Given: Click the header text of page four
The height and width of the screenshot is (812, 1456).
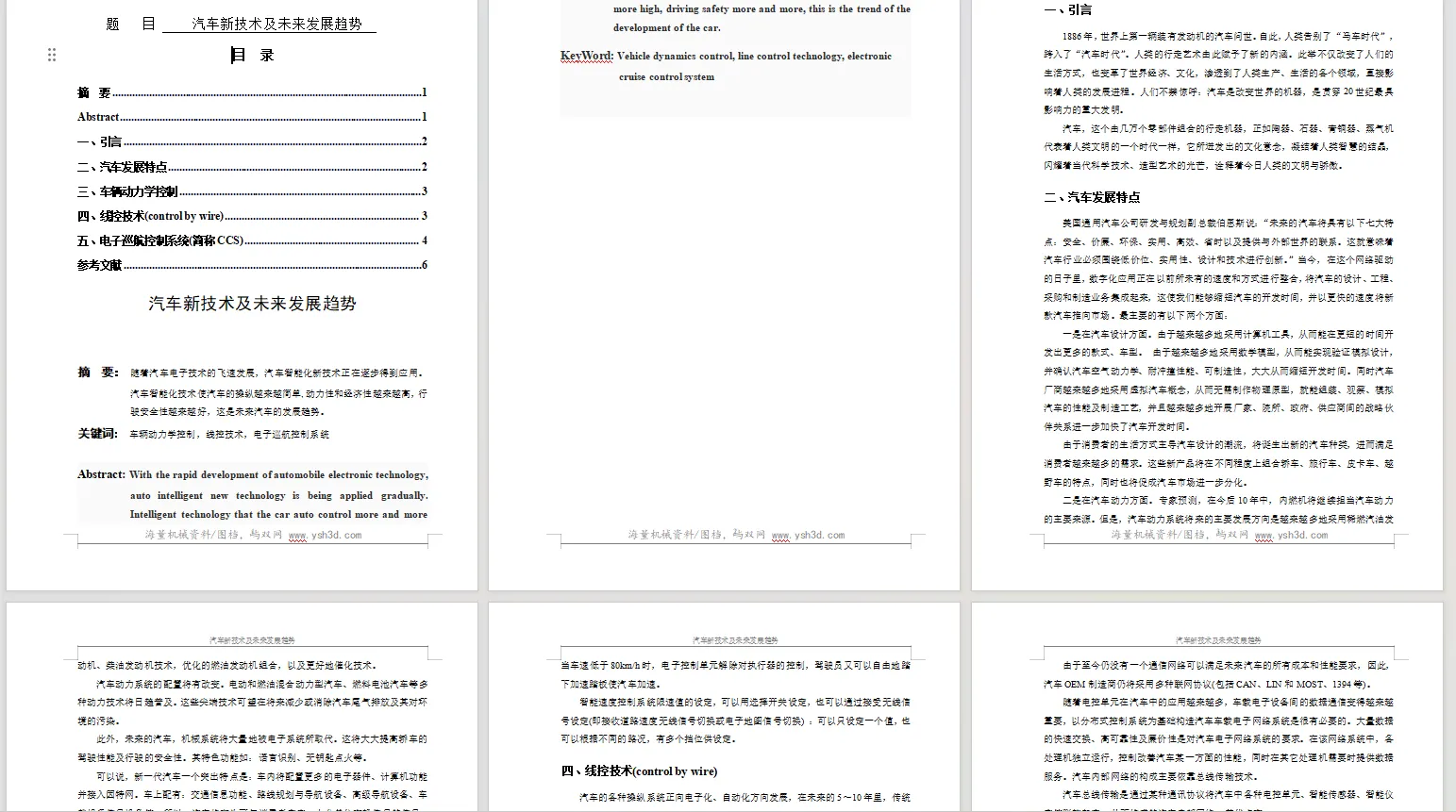Looking at the screenshot, I should point(252,639).
